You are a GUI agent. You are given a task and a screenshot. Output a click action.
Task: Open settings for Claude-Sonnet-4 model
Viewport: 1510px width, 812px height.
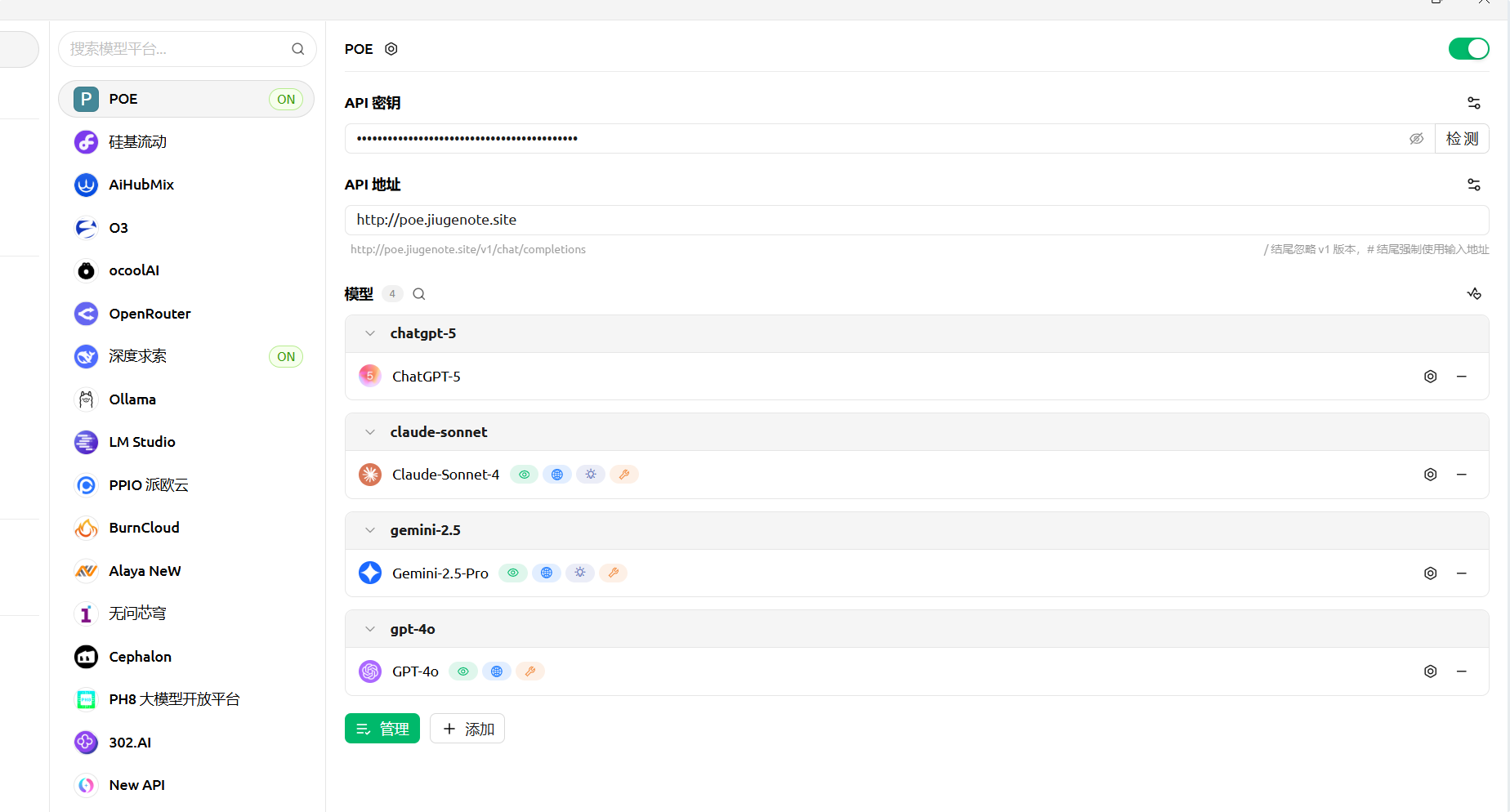(1430, 475)
